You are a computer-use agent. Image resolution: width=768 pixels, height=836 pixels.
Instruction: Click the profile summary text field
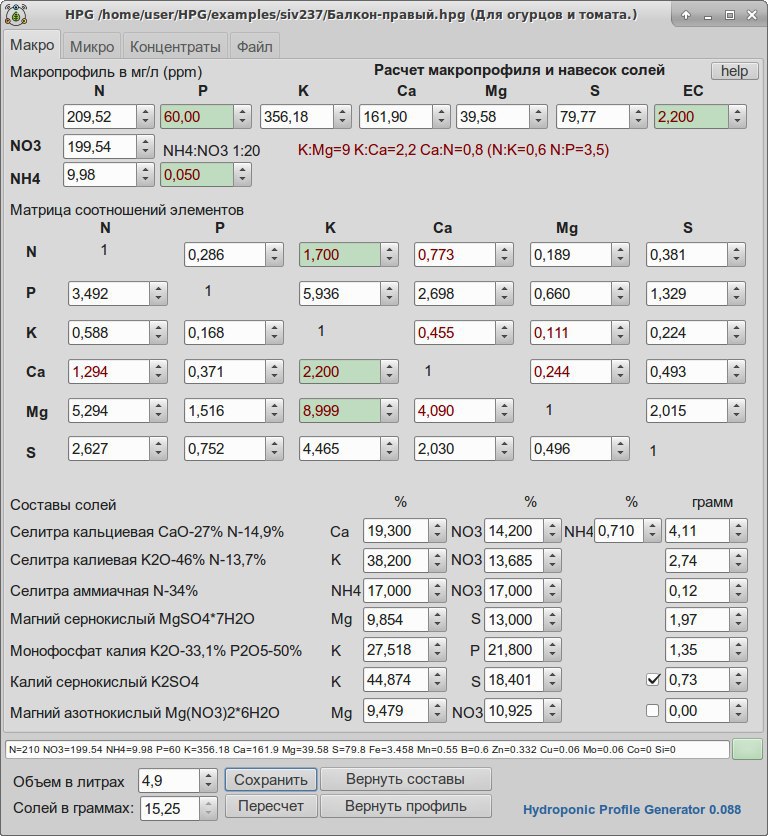[x=367, y=749]
